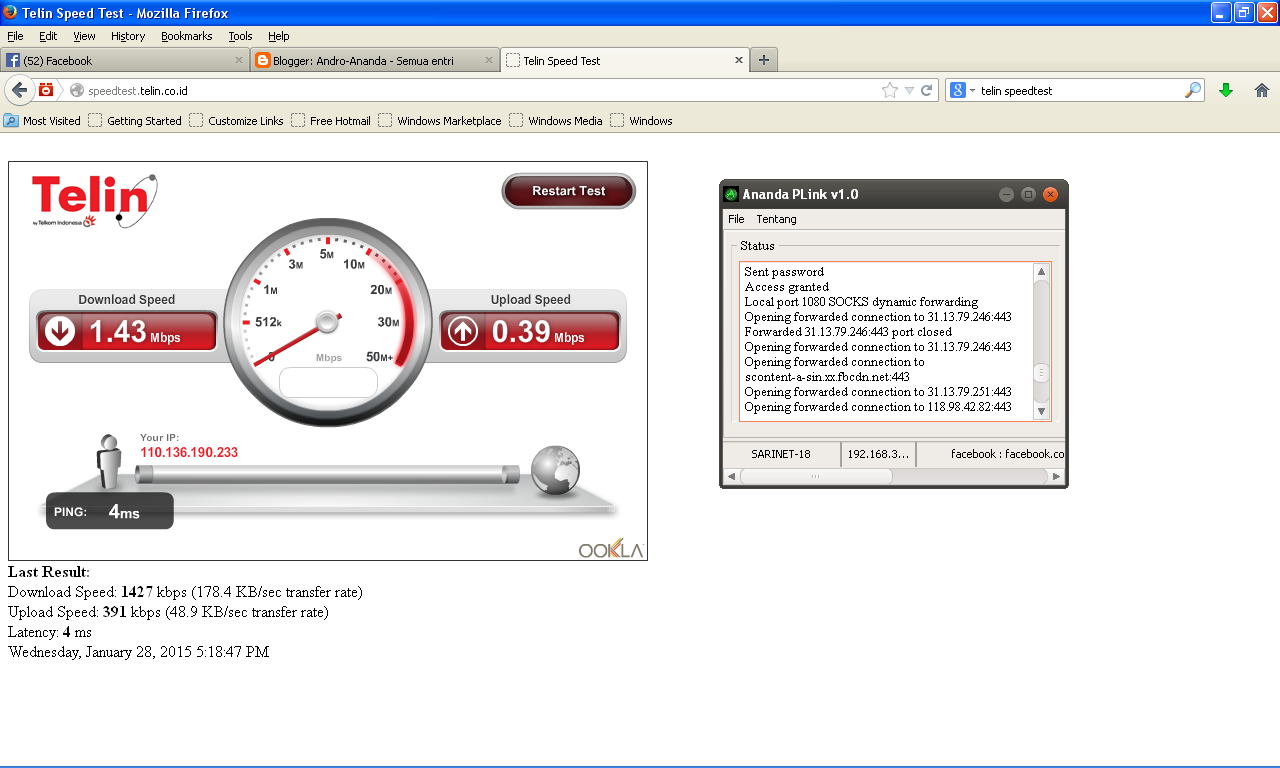Click the Ananda PLink app icon

[732, 194]
